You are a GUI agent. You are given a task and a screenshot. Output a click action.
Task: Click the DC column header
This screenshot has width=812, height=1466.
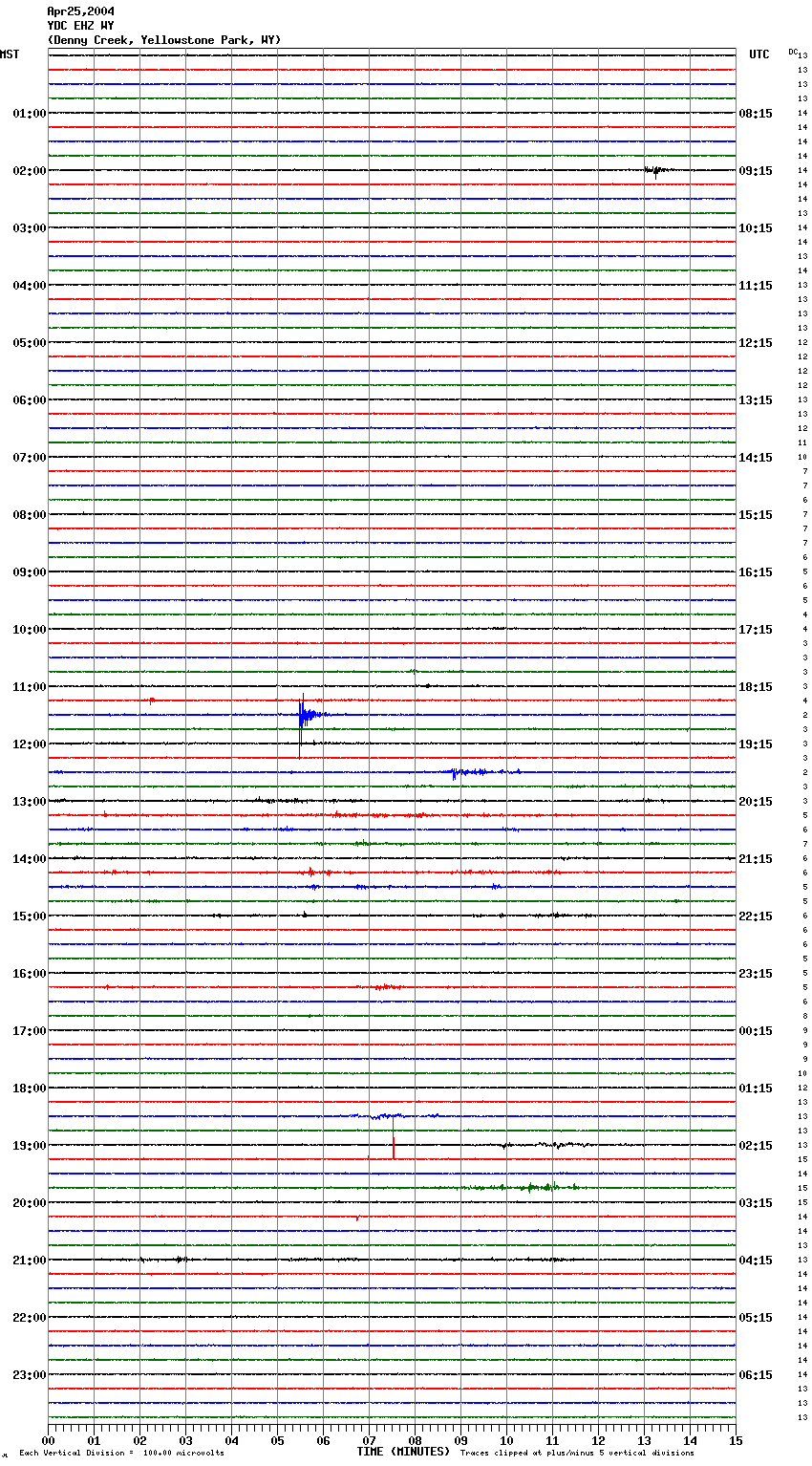[793, 52]
